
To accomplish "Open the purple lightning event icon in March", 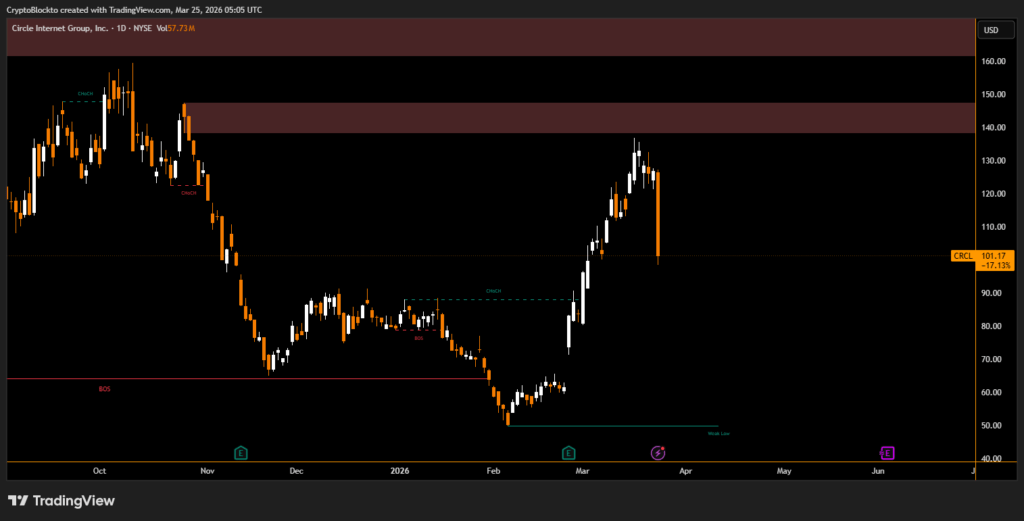I will click(x=658, y=453).
